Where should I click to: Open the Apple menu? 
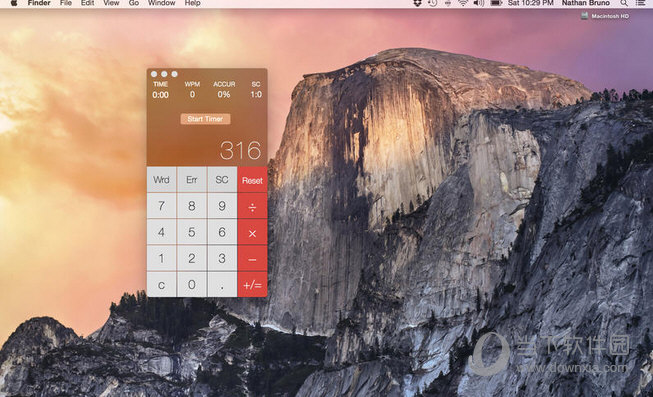coord(13,3)
